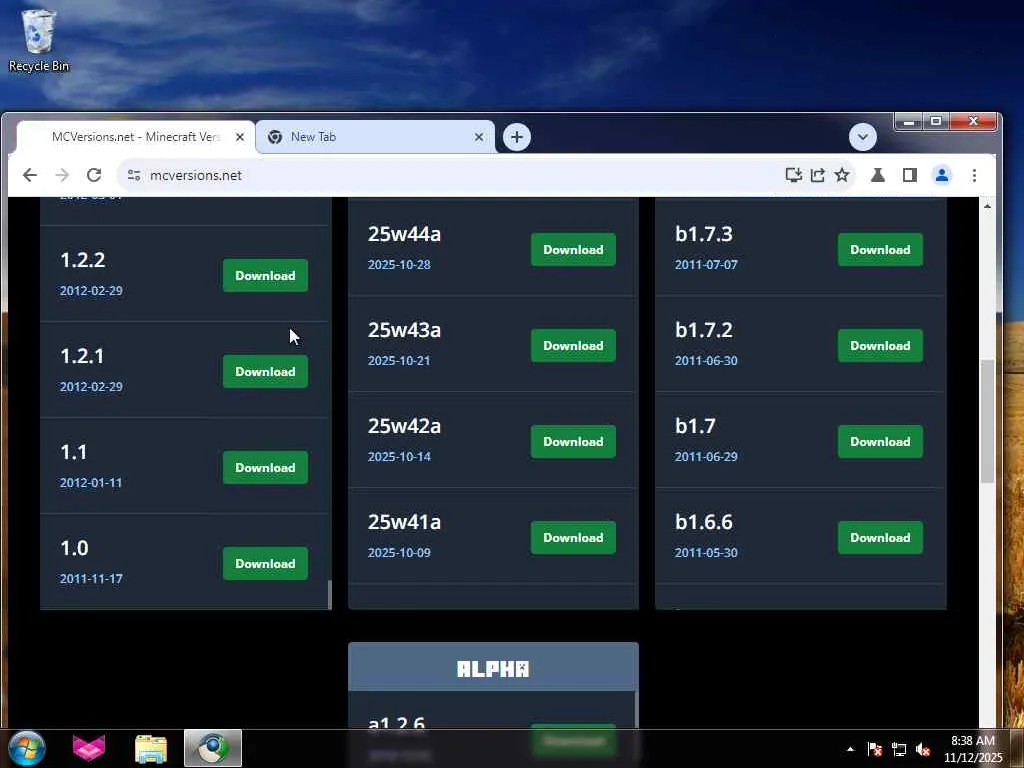The height and width of the screenshot is (768, 1024).
Task: Click the Chrome taskbar button
Action: (x=213, y=748)
